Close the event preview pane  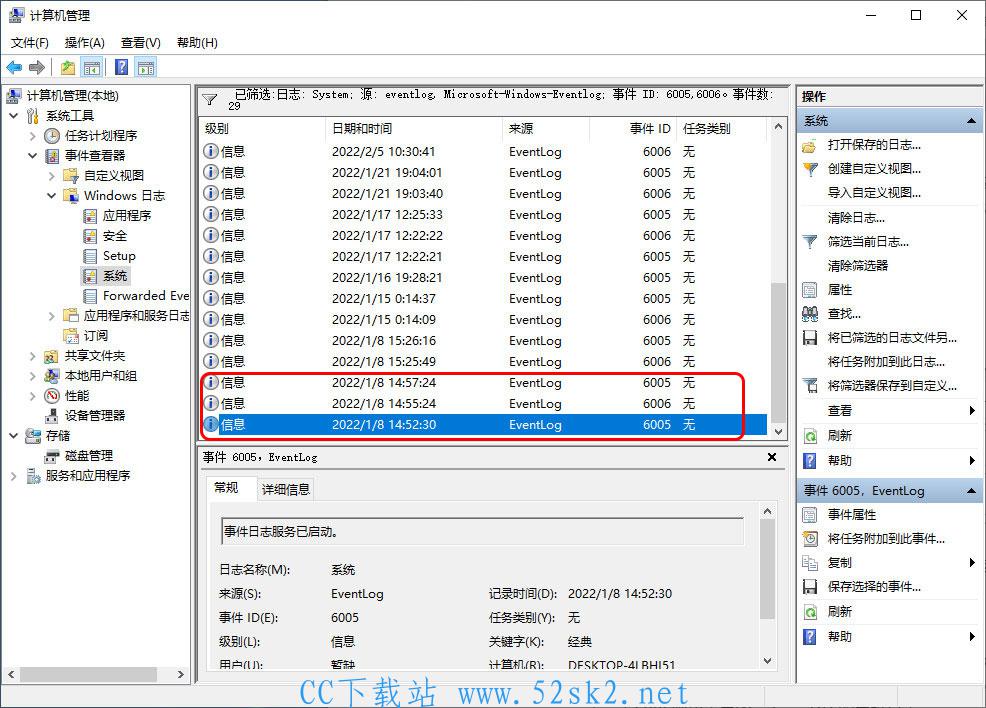click(x=772, y=457)
